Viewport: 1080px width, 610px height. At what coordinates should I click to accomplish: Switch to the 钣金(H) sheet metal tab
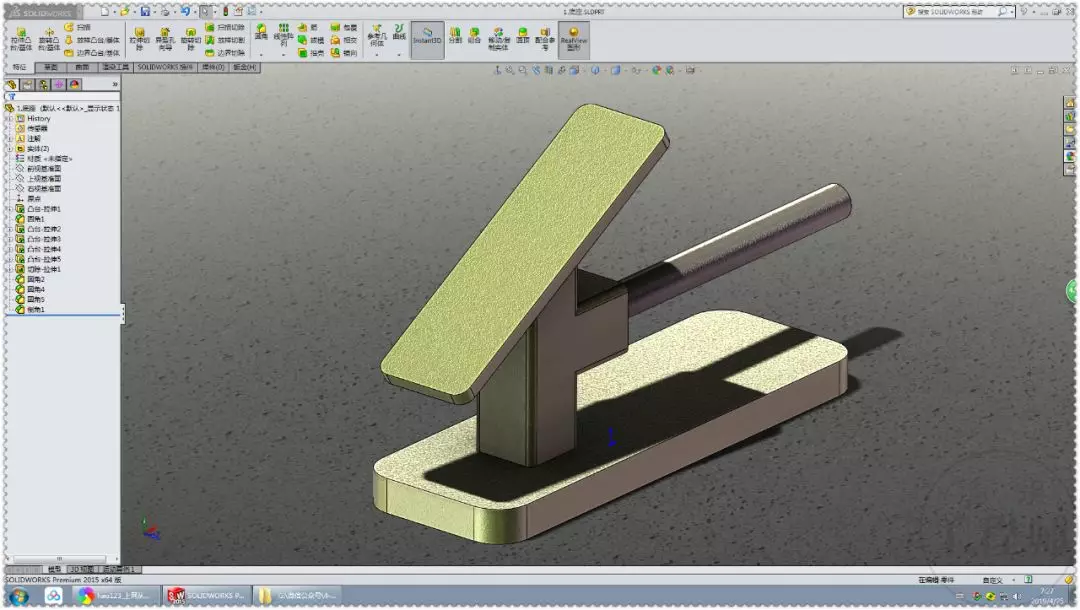245,67
